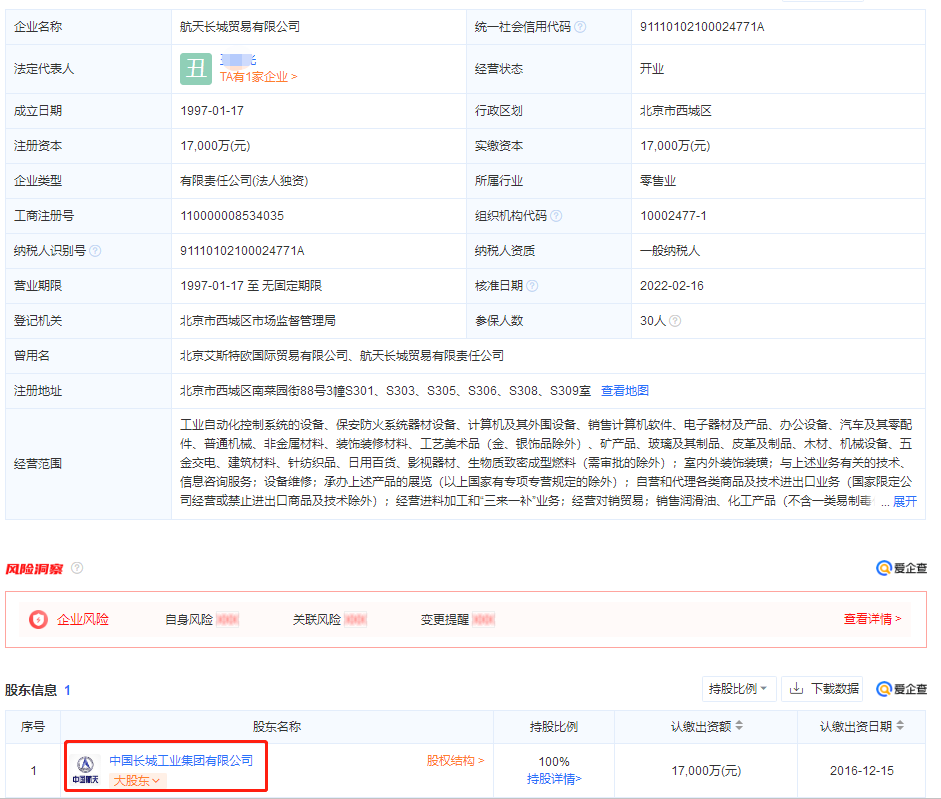Click the blurred legal representative name
Screen dimensions: 941x799
point(238,60)
